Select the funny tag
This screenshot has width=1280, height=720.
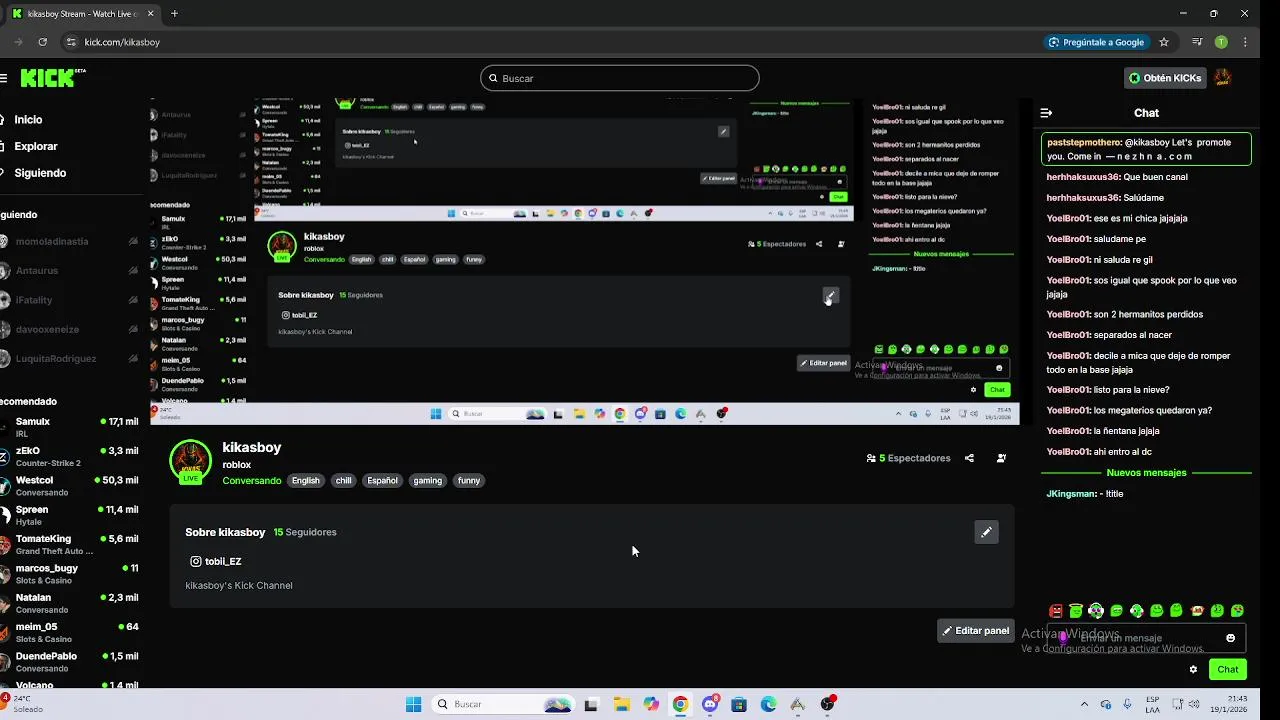point(469,481)
